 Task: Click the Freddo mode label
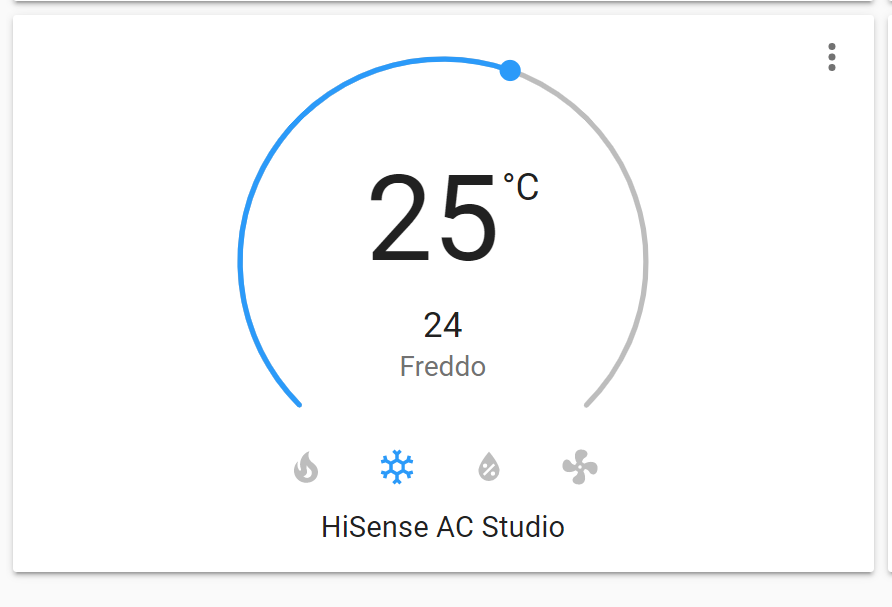coord(442,366)
